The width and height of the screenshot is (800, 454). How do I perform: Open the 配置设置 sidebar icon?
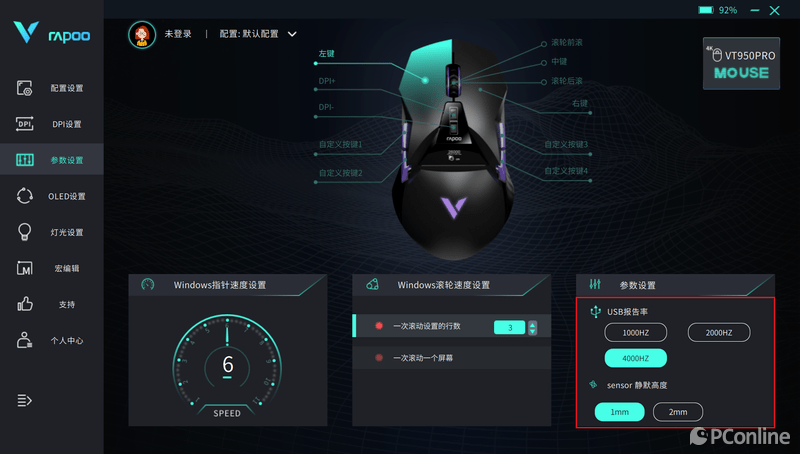point(24,88)
